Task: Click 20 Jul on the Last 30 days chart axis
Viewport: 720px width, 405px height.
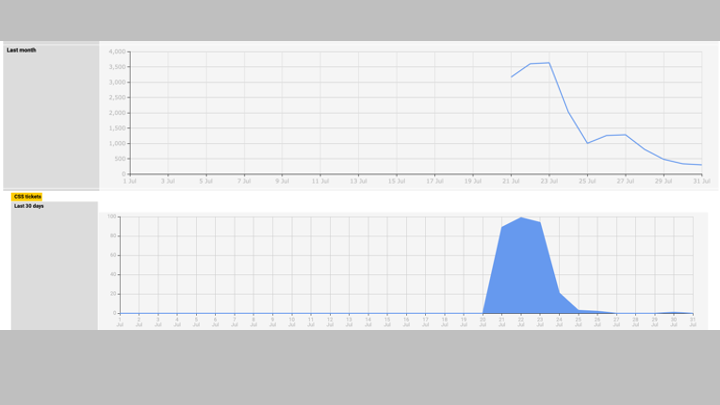Action: pyautogui.click(x=483, y=322)
